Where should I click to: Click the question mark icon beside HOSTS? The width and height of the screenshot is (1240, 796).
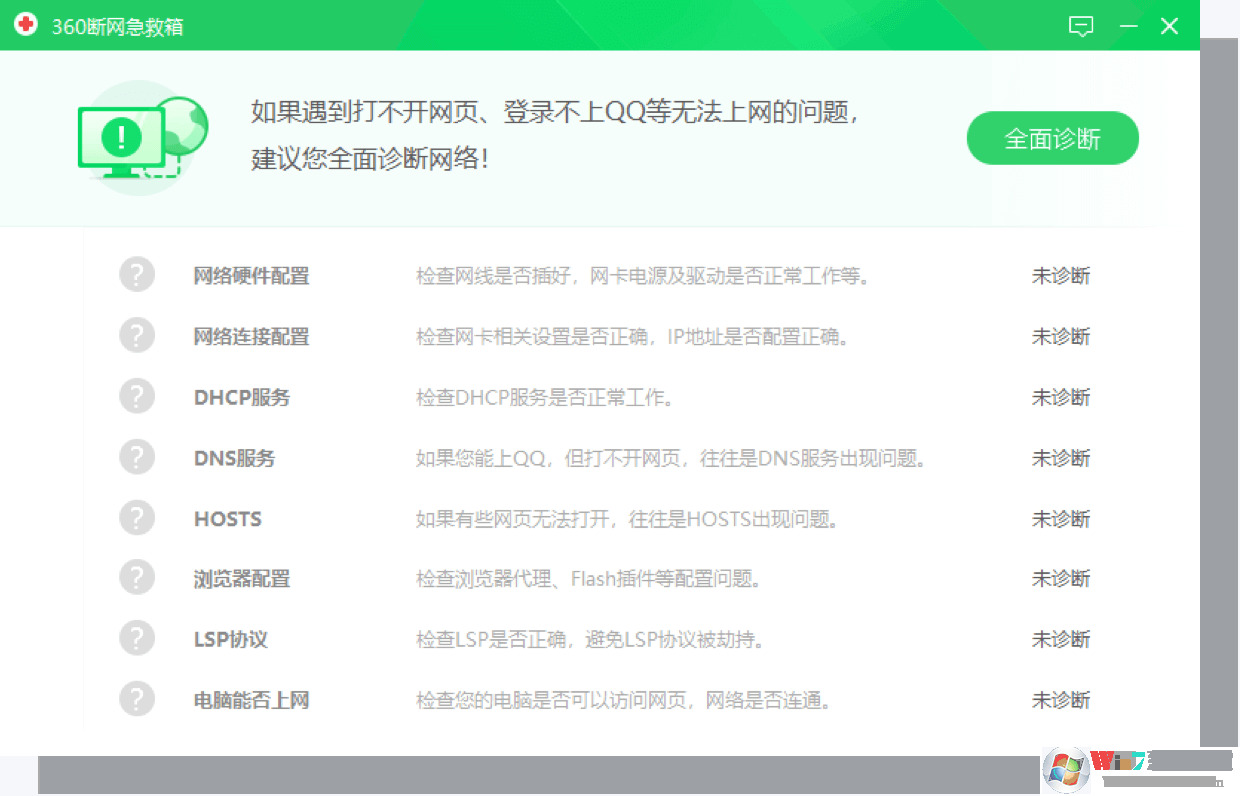pos(137,518)
